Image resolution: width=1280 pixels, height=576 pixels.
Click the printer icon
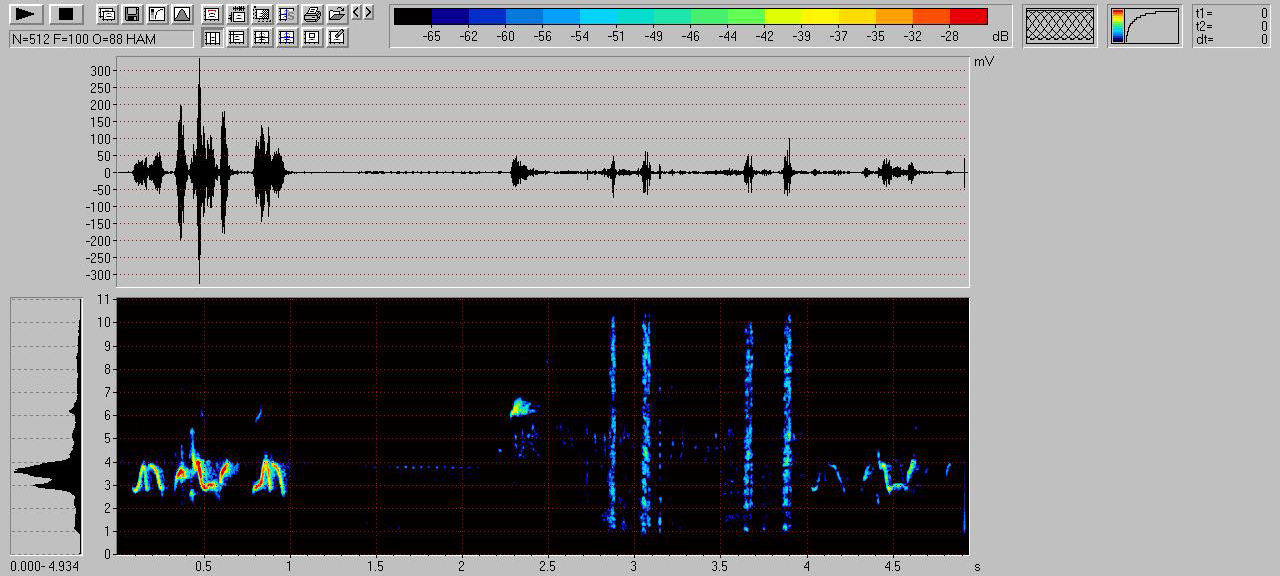tap(312, 14)
